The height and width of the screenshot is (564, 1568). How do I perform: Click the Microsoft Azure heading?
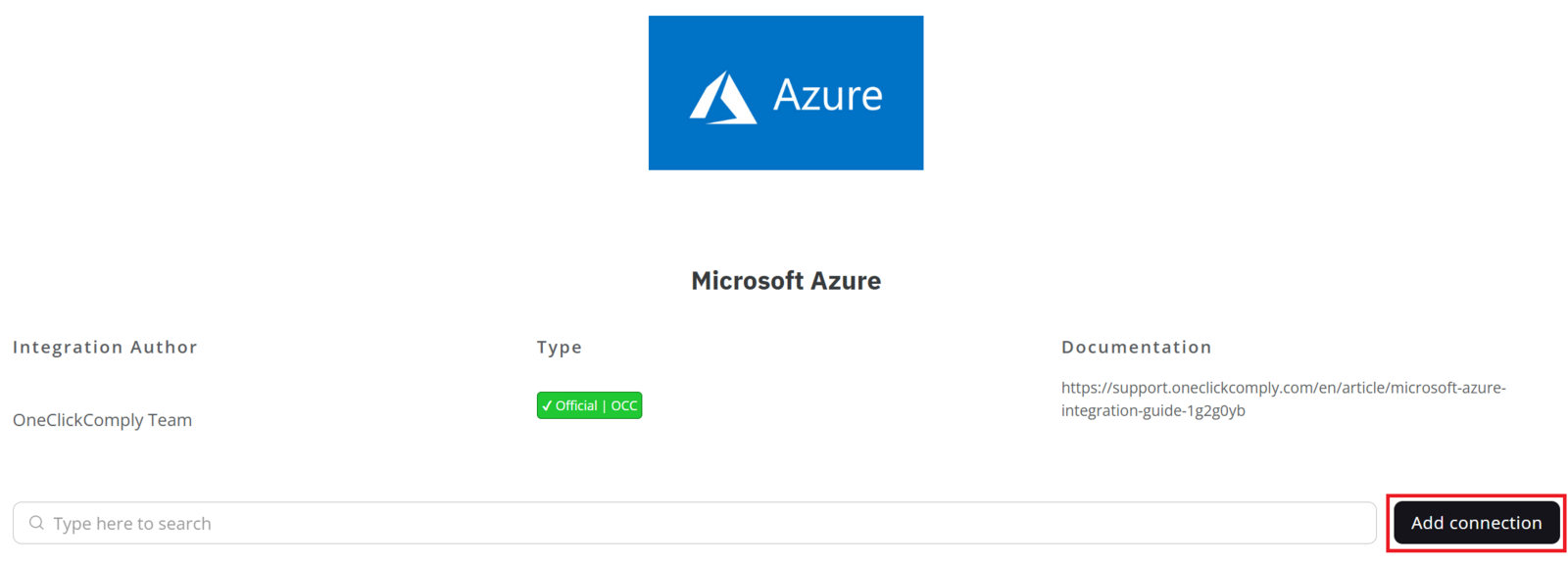786,281
